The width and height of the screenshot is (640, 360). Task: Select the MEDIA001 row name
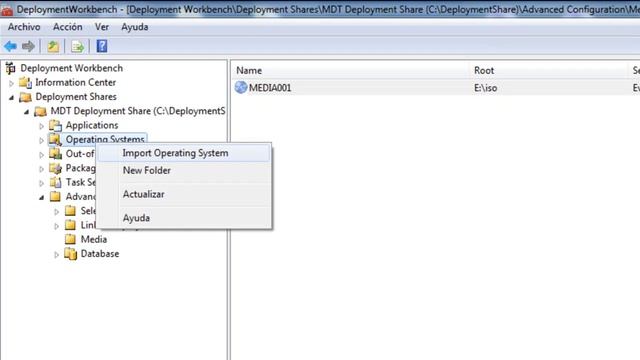point(270,88)
